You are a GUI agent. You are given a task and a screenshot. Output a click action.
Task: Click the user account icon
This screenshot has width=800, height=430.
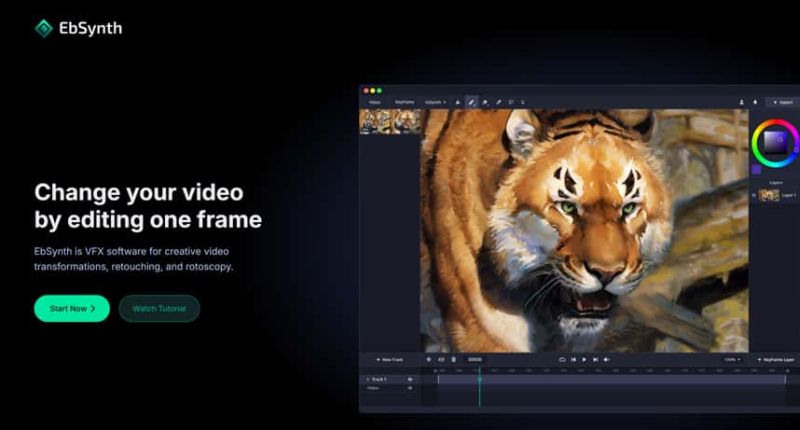point(742,102)
